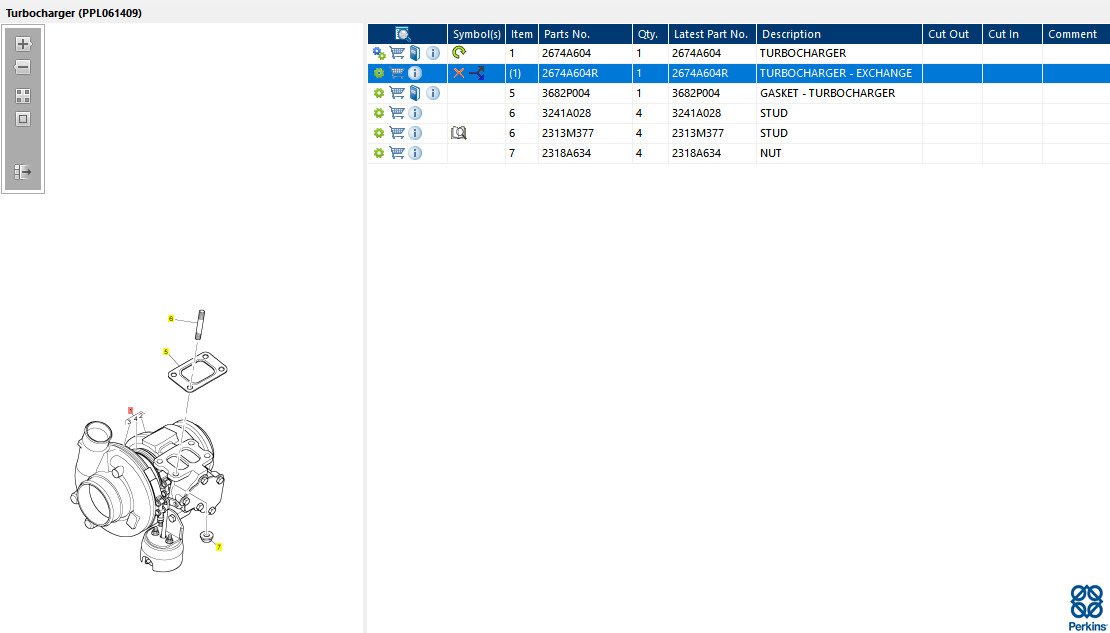Click latest part number 2318A634
This screenshot has height=633, width=1110.
697,153
